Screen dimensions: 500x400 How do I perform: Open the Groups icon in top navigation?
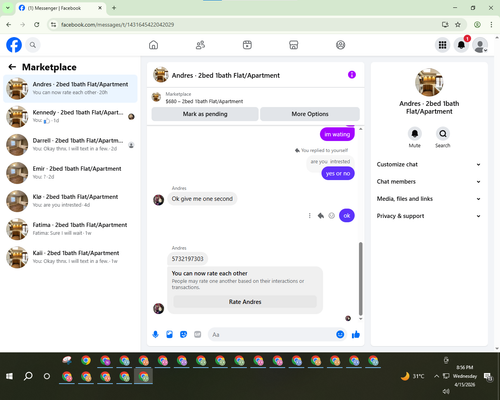click(x=340, y=45)
